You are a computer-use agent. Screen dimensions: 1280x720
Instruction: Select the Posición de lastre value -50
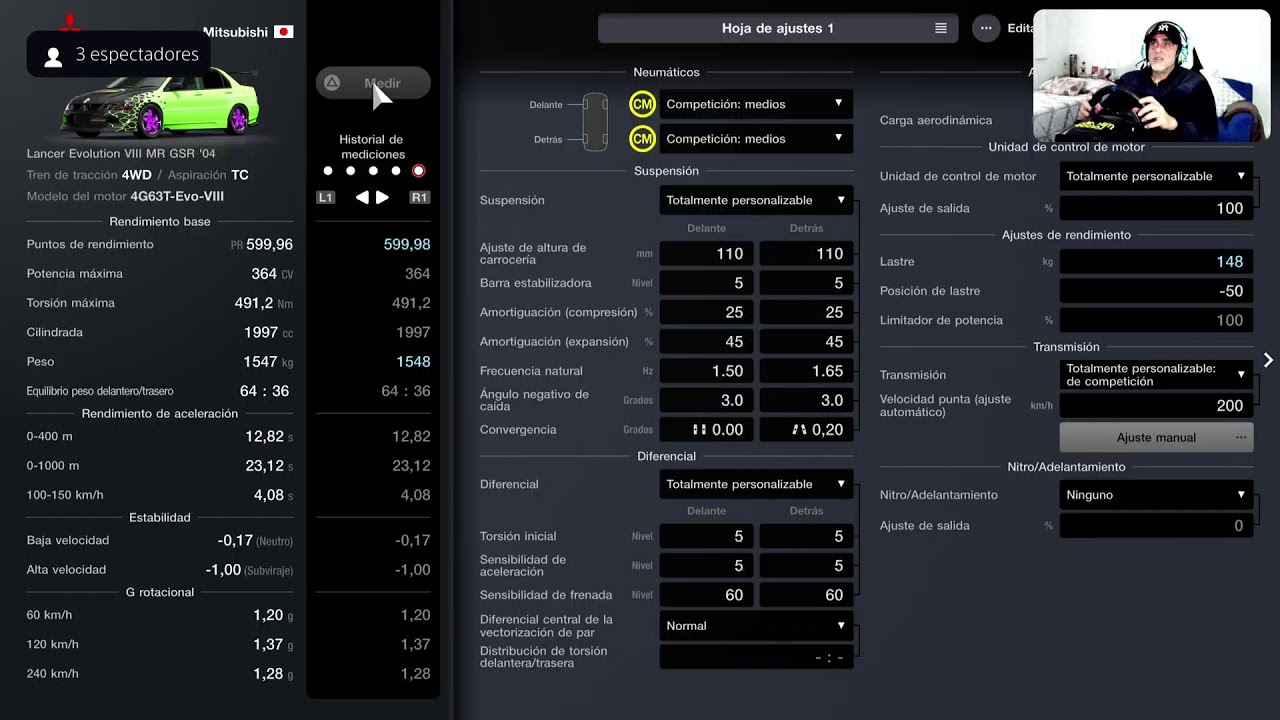click(x=1156, y=291)
